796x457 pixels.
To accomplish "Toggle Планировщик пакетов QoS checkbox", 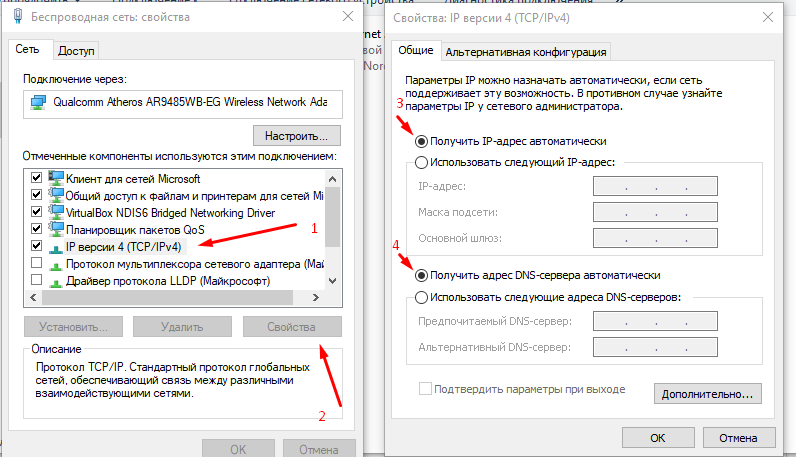I will tap(37, 228).
